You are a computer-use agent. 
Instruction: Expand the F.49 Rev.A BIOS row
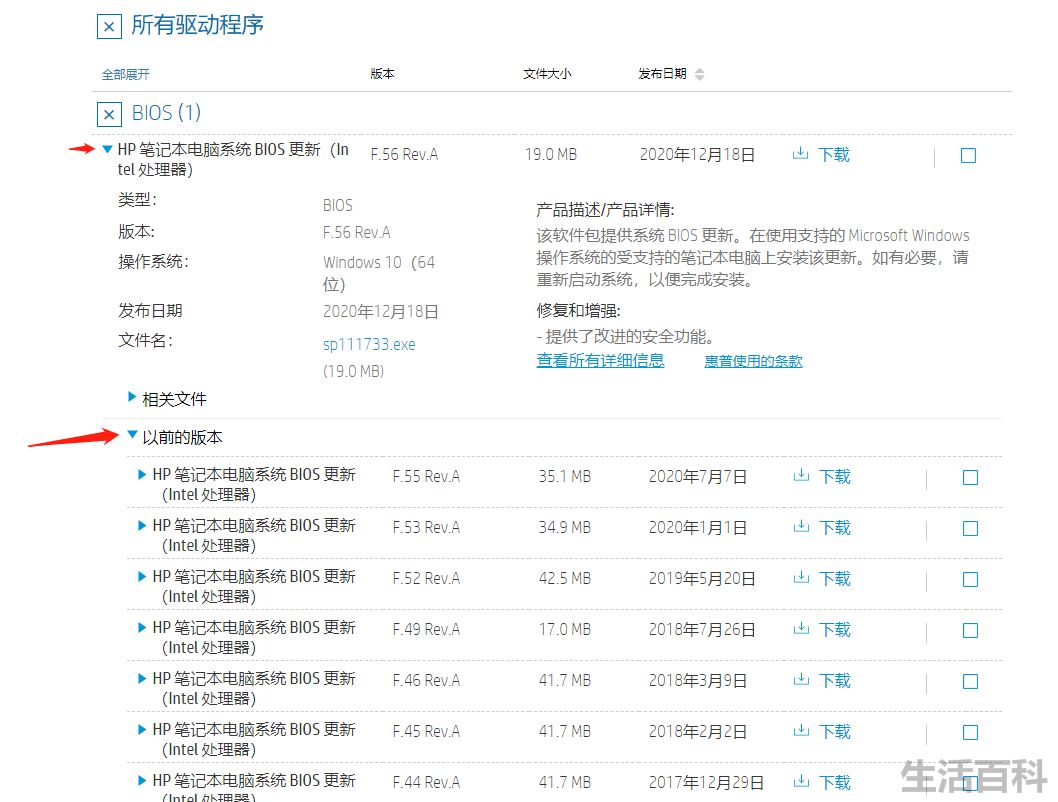pos(142,627)
